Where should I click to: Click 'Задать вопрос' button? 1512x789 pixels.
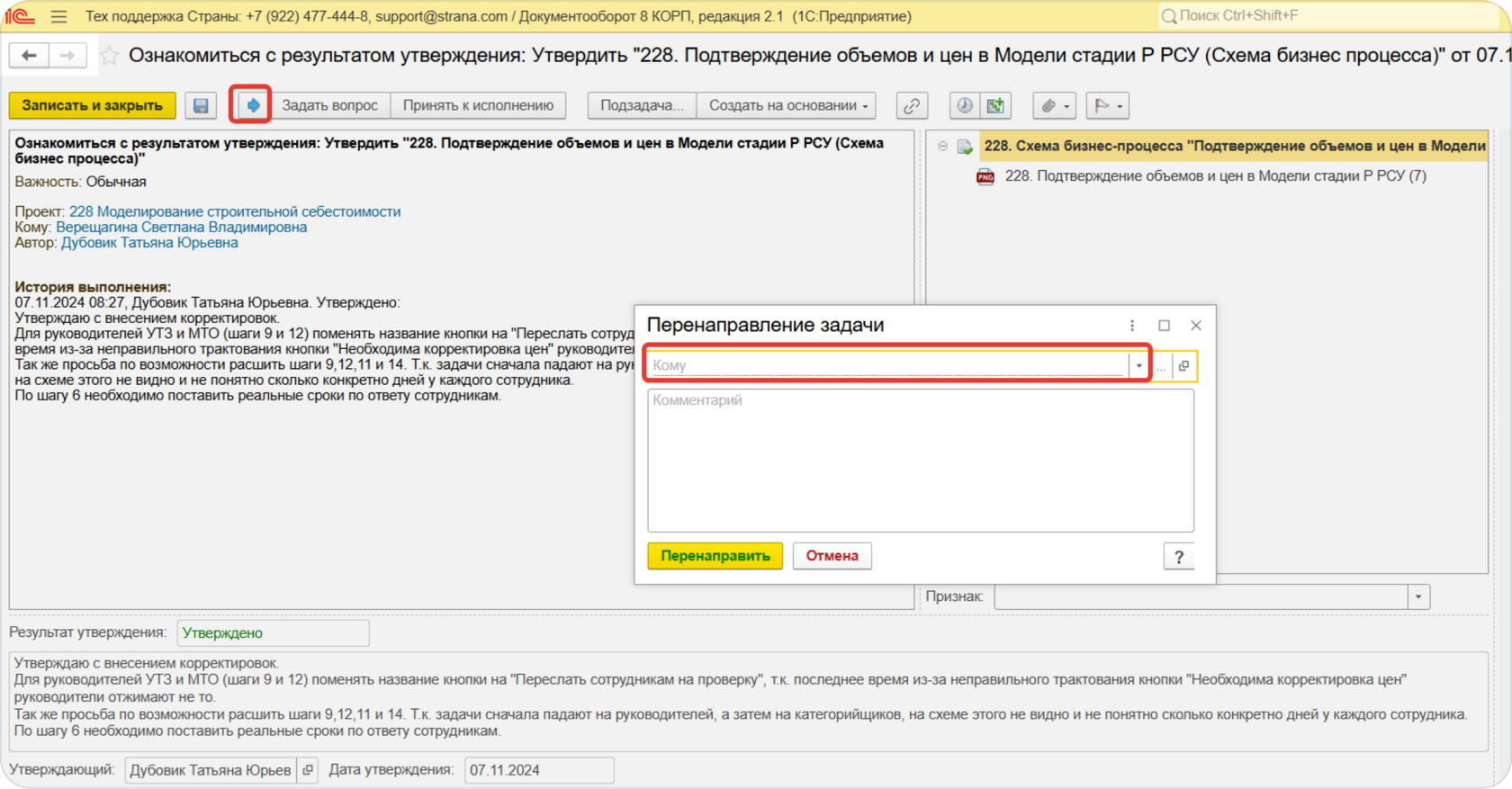tap(329, 106)
